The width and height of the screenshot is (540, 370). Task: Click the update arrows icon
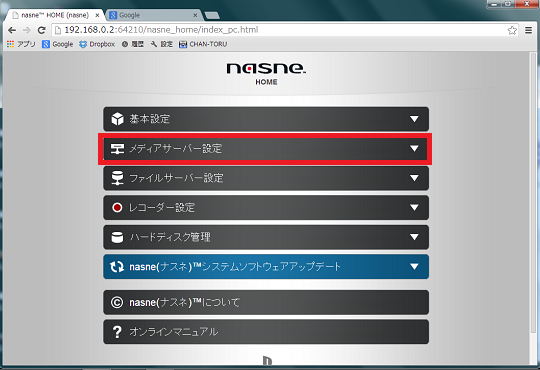pyautogui.click(x=117, y=267)
